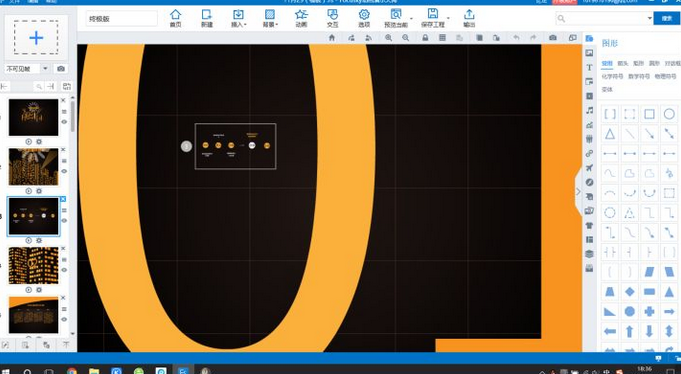Expand the 插入 (Insert) dropdown menu
681x374 pixels.
[x=238, y=18]
